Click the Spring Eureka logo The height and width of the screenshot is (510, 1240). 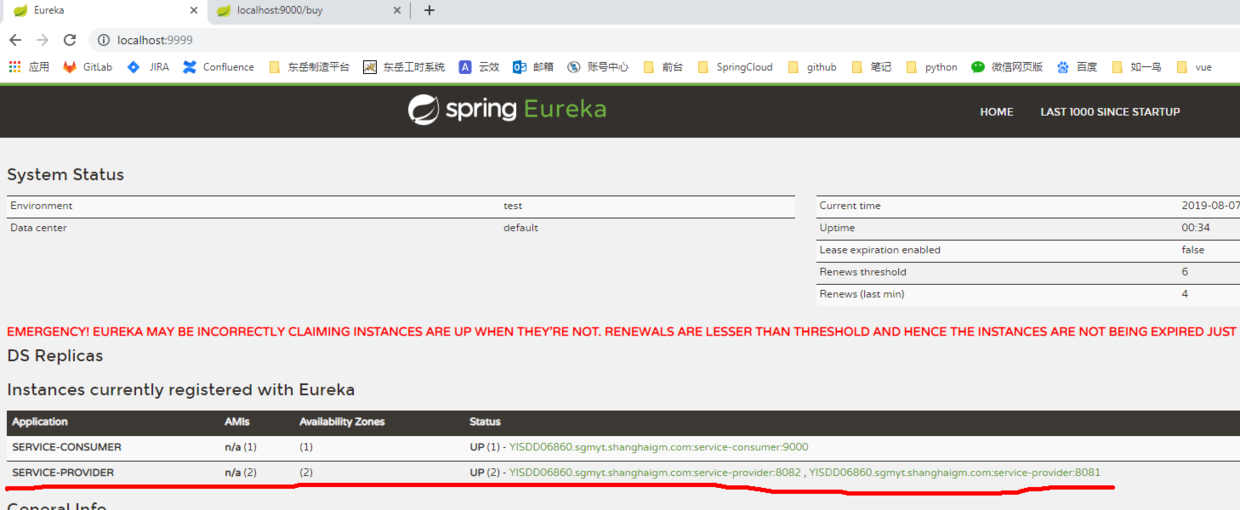click(x=507, y=110)
